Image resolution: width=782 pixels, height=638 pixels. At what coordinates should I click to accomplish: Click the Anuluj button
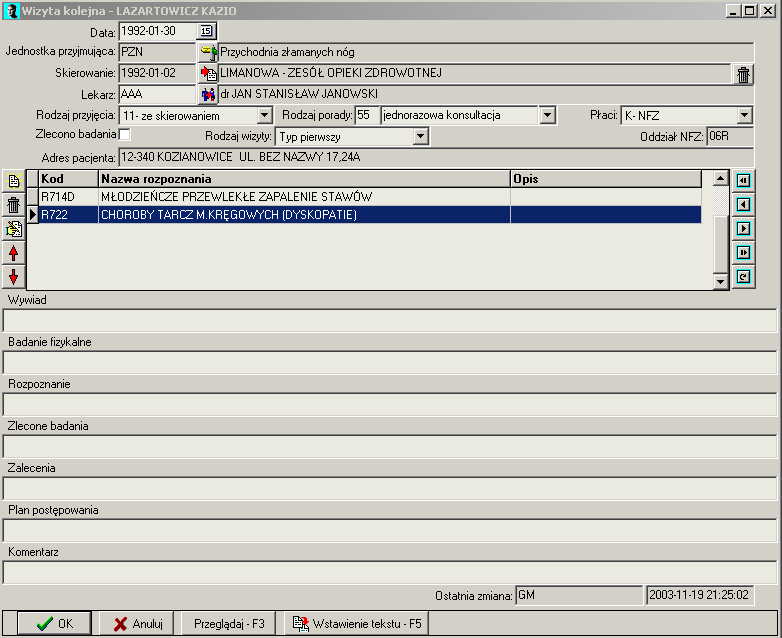click(x=137, y=624)
